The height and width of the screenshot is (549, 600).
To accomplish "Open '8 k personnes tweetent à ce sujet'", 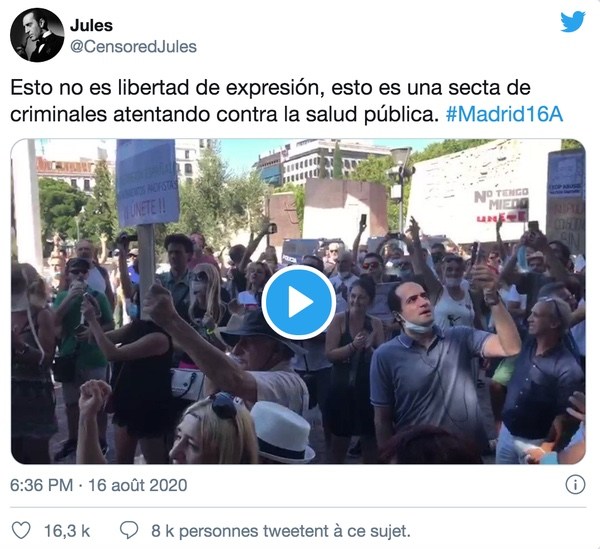I will [x=280, y=531].
